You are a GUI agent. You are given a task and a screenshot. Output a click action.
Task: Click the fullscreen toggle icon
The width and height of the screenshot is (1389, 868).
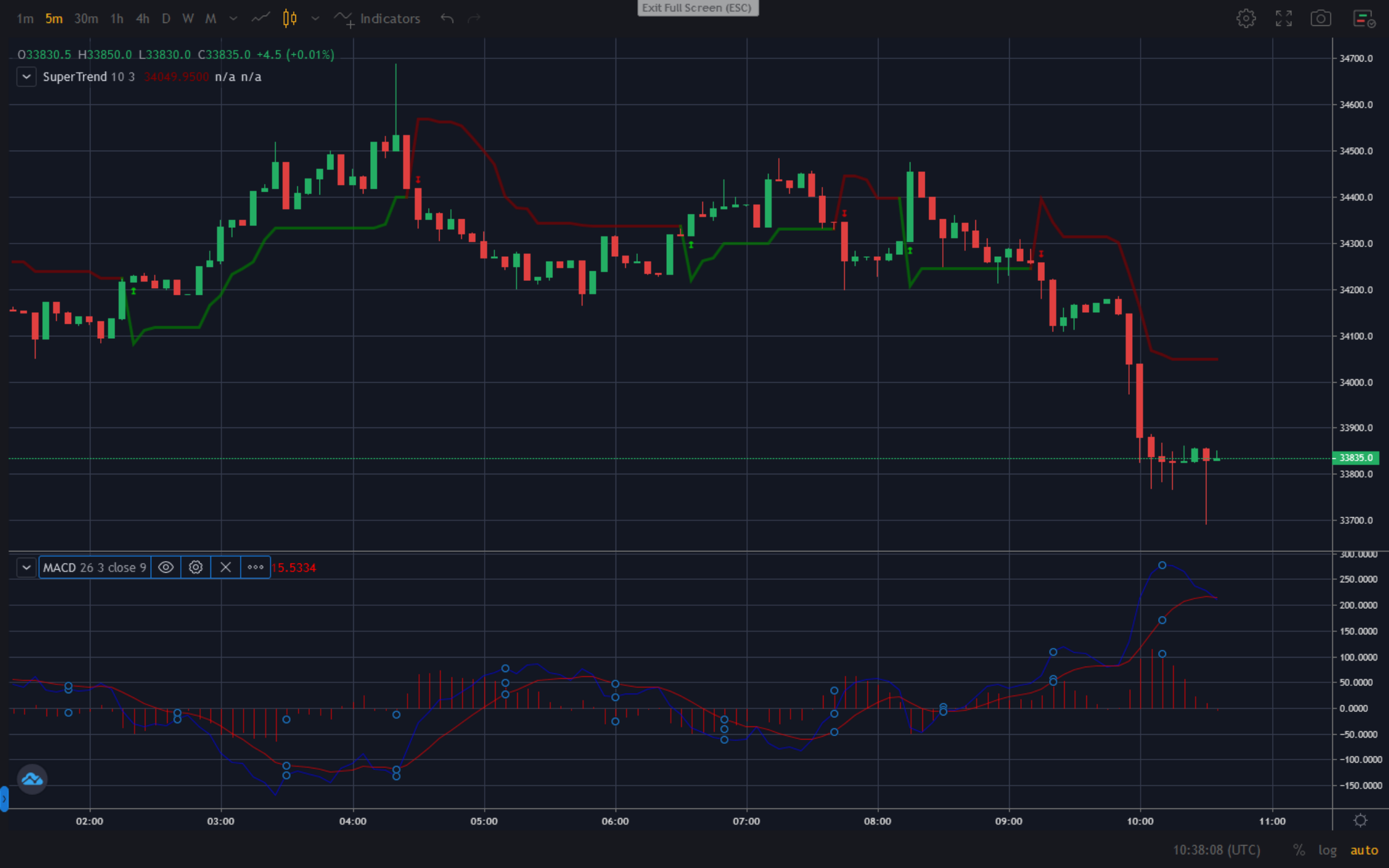[x=1283, y=19]
